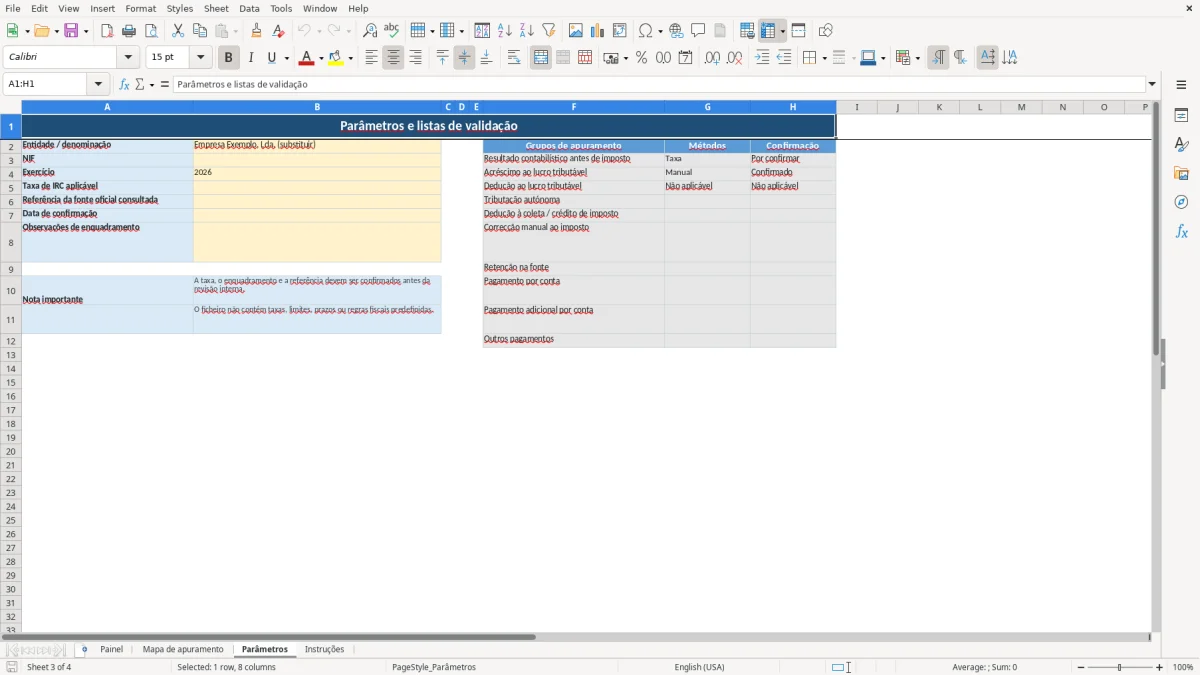1200x675 pixels.
Task: Export directly as PDF
Action: click(x=107, y=31)
